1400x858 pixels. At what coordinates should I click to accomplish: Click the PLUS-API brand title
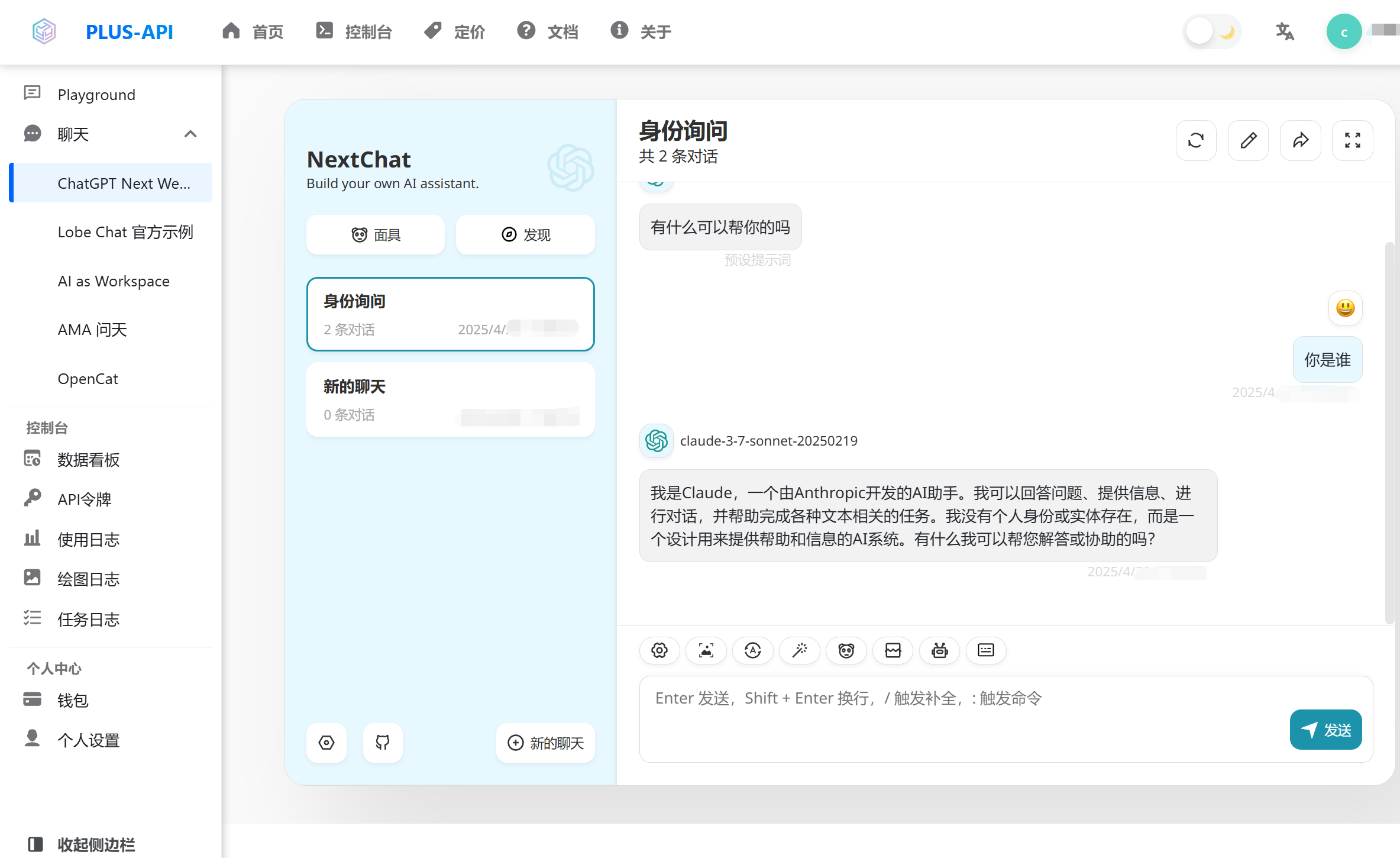130,31
